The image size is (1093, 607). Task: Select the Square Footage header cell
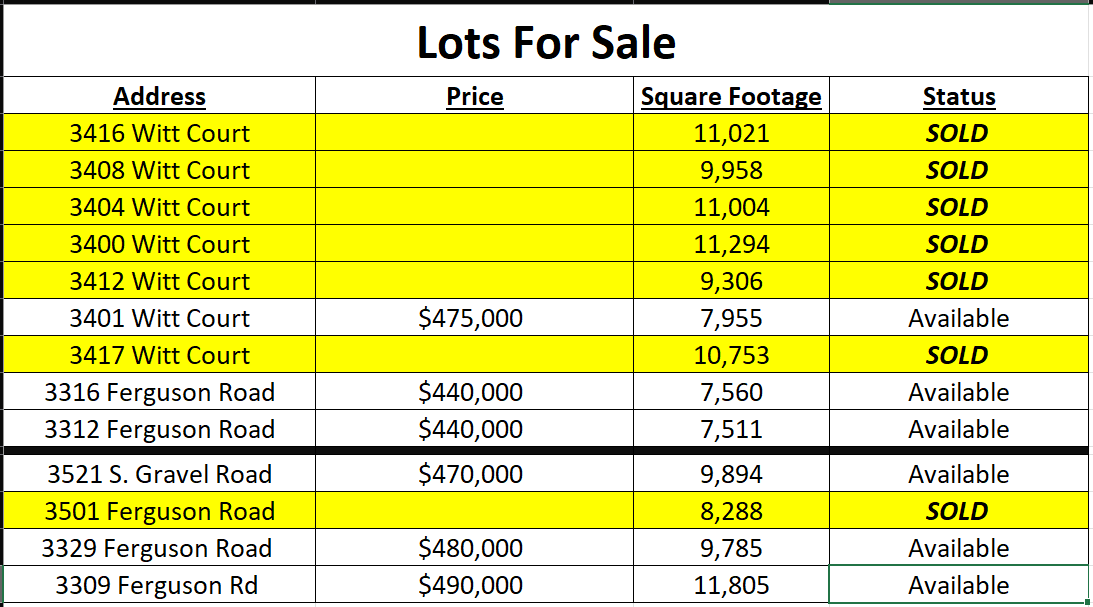pyautogui.click(x=731, y=95)
